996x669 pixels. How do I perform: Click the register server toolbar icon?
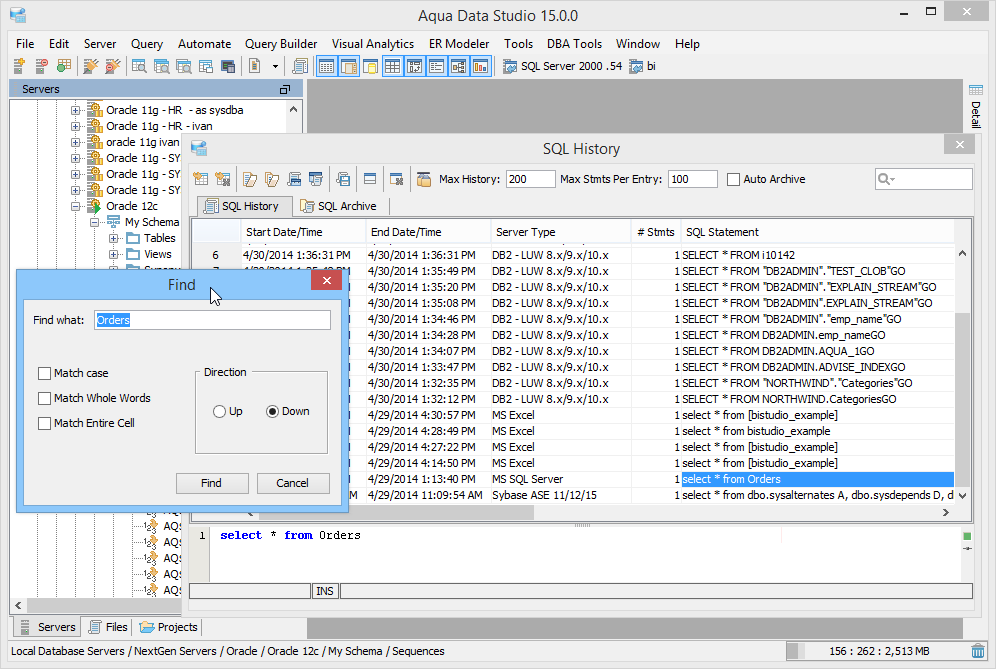tap(19, 66)
